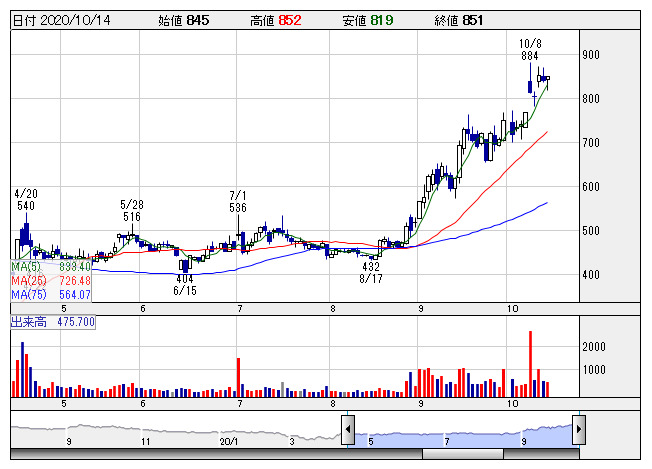The image size is (652, 469).
Task: Click the 始値 845 opening price value
Action: (184, 20)
